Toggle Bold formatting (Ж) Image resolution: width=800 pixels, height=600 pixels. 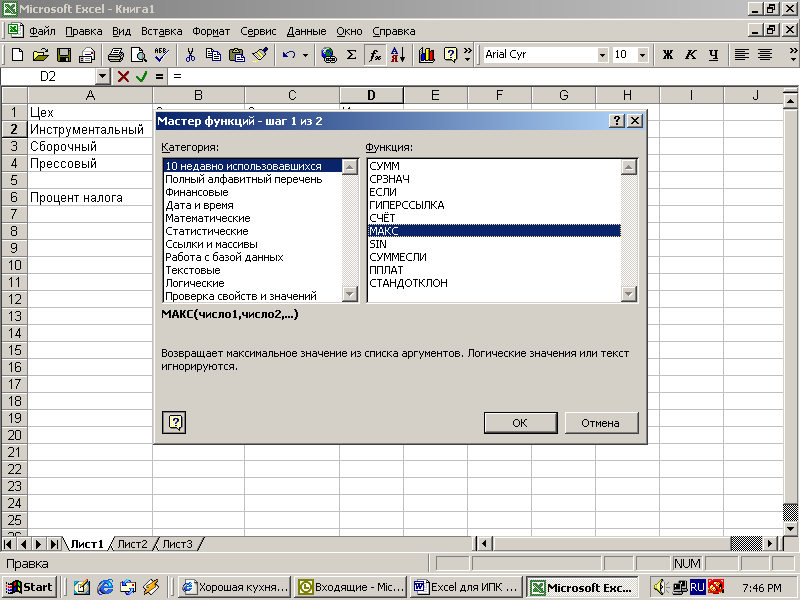tap(667, 55)
